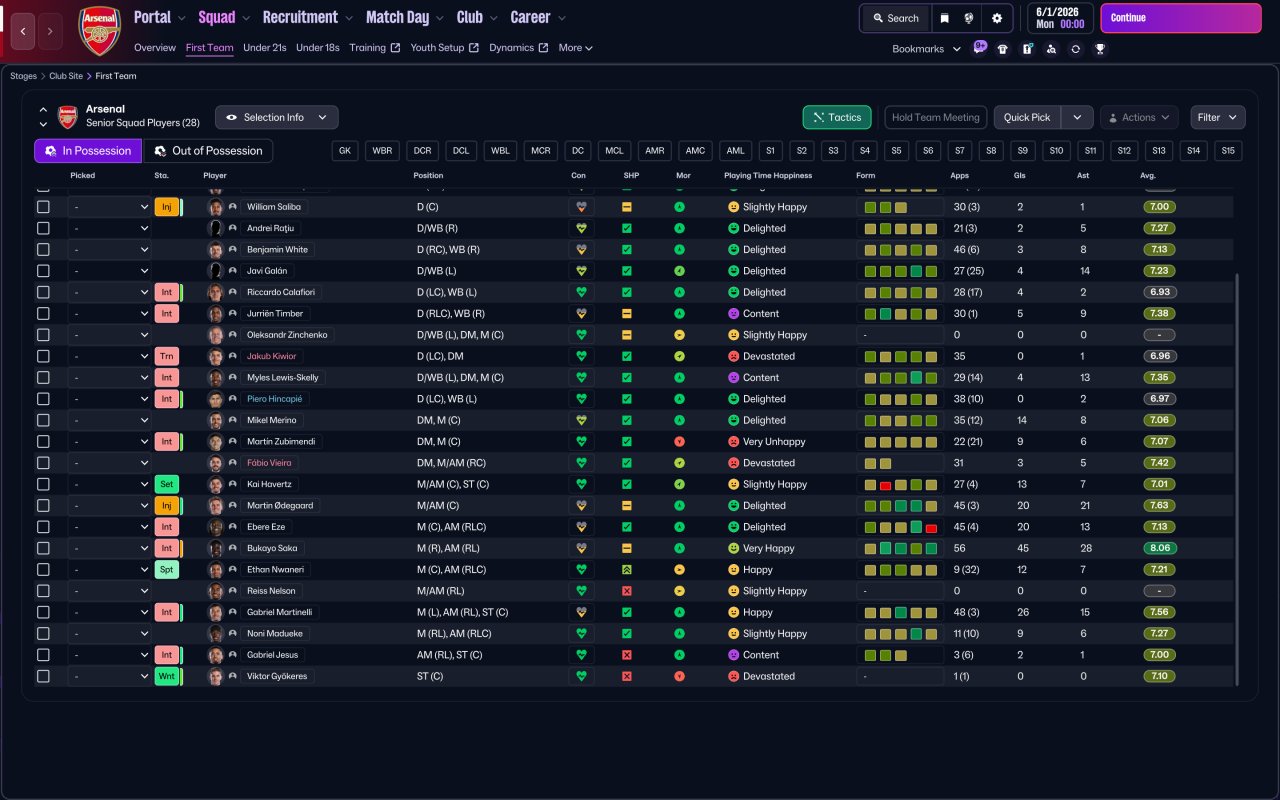
Task: Open Picked dropdown for Martin Ødegaard
Action: tap(109, 506)
